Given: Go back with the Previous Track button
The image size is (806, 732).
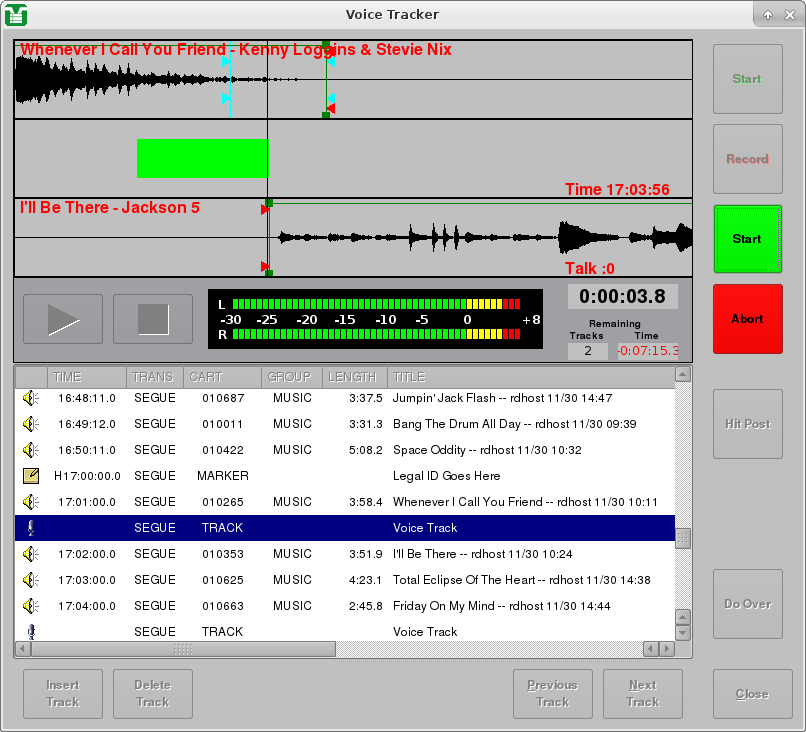Looking at the screenshot, I should point(552,693).
